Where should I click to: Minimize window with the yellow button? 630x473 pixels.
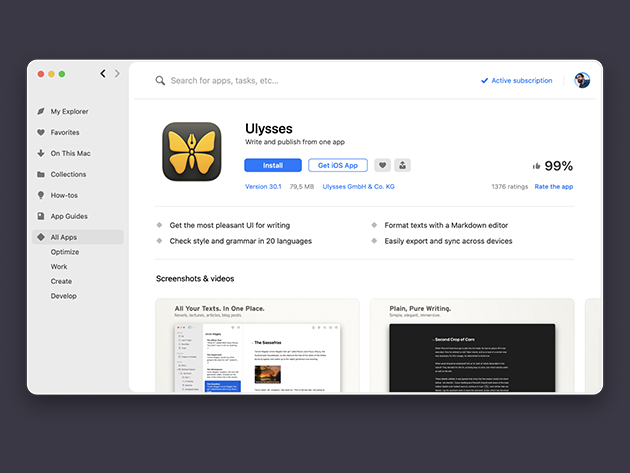(51, 74)
